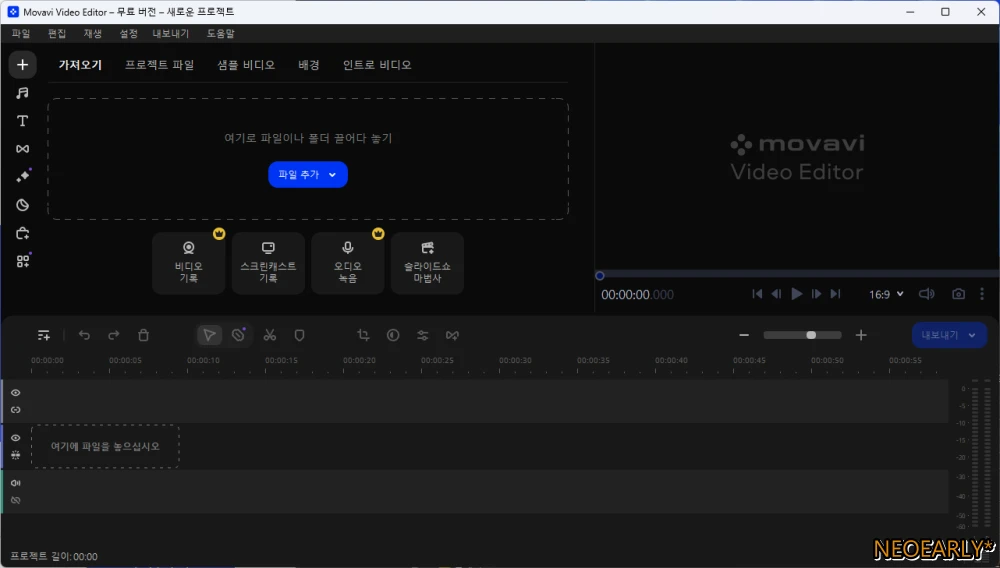This screenshot has width=1000, height=568.
Task: Click the 여기에 파일을 놓으십시오 drop zone
Action: point(105,446)
